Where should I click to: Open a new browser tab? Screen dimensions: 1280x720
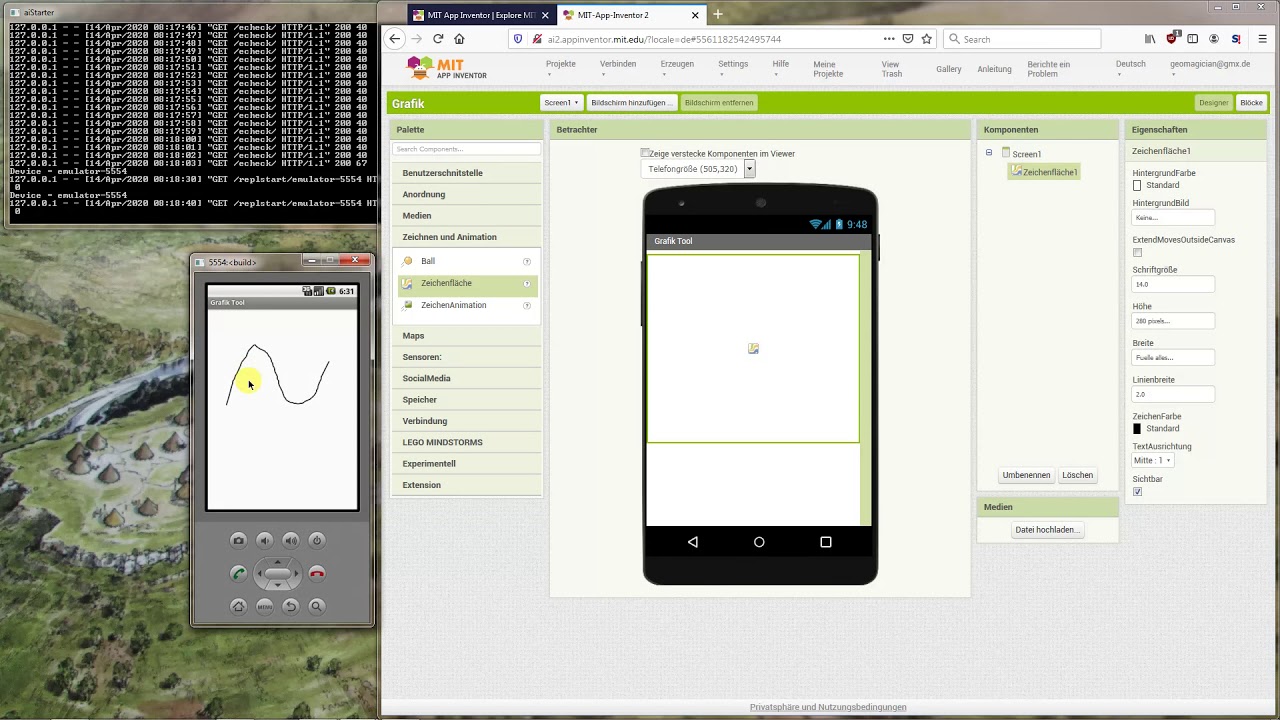[x=717, y=15]
